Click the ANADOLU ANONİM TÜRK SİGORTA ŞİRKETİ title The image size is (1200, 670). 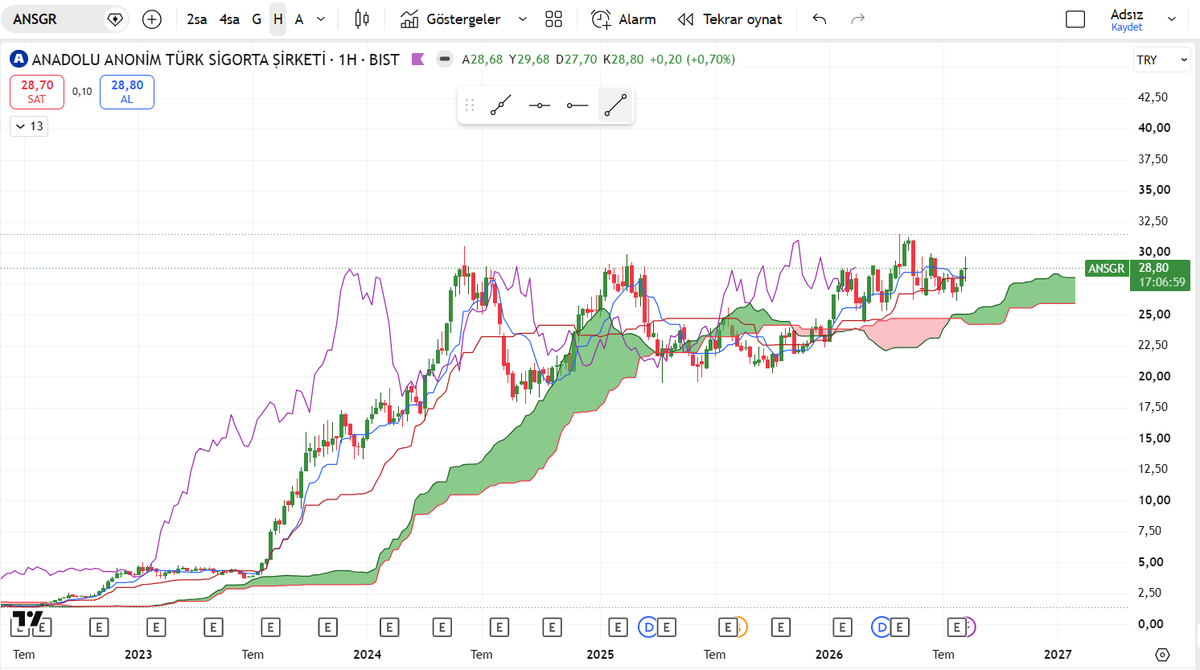point(181,60)
